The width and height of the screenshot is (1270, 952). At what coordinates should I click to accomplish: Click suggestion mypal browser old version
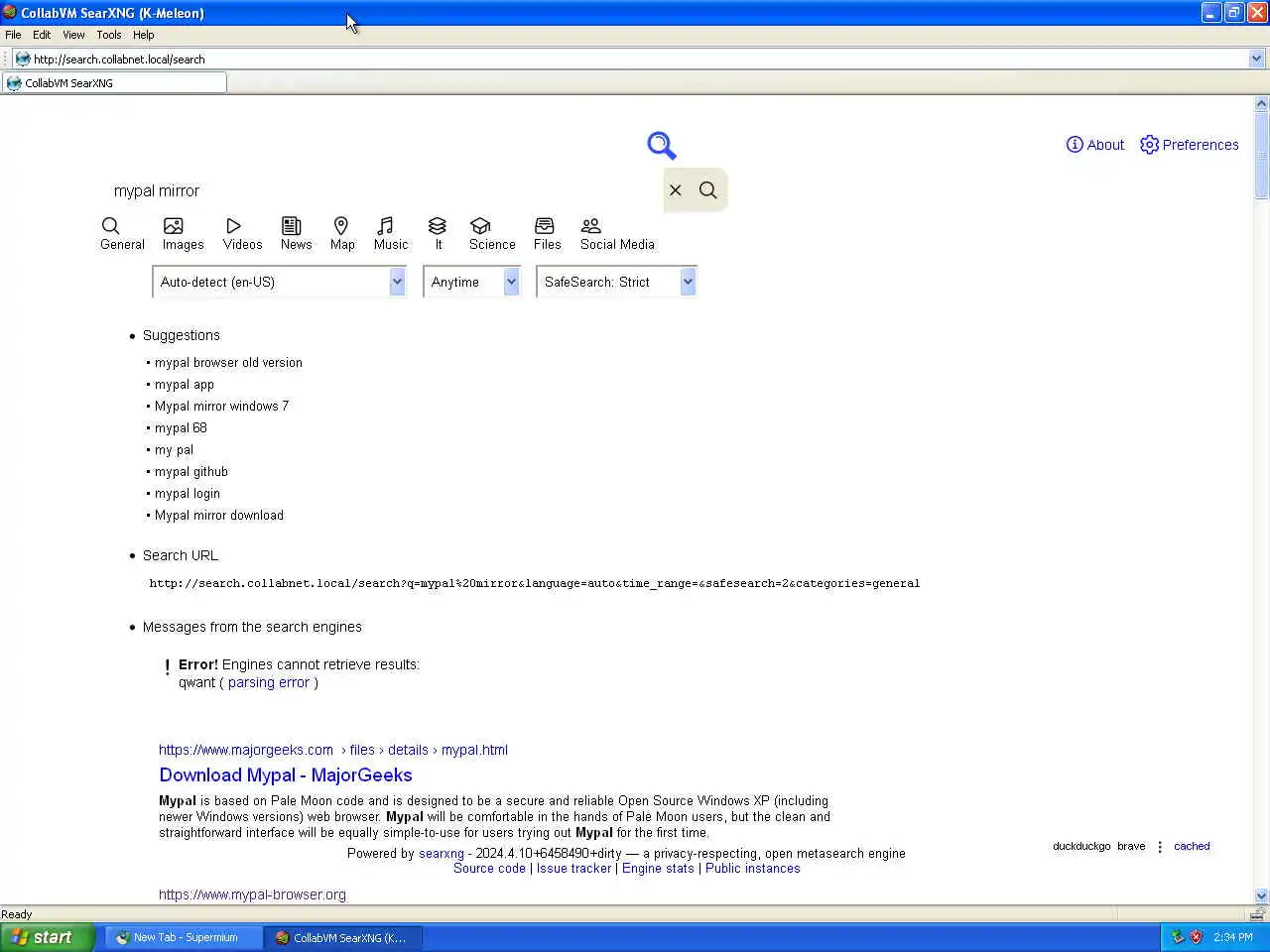228,363
